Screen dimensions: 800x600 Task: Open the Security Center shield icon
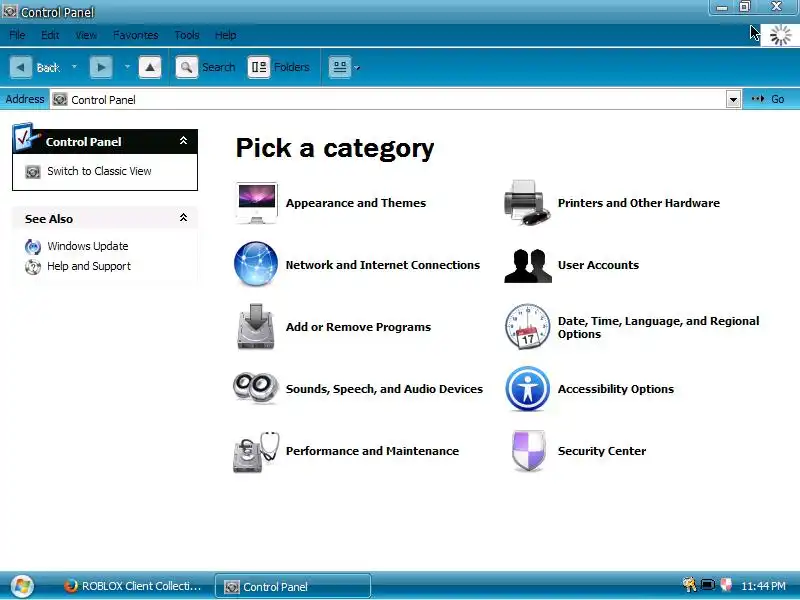529,451
